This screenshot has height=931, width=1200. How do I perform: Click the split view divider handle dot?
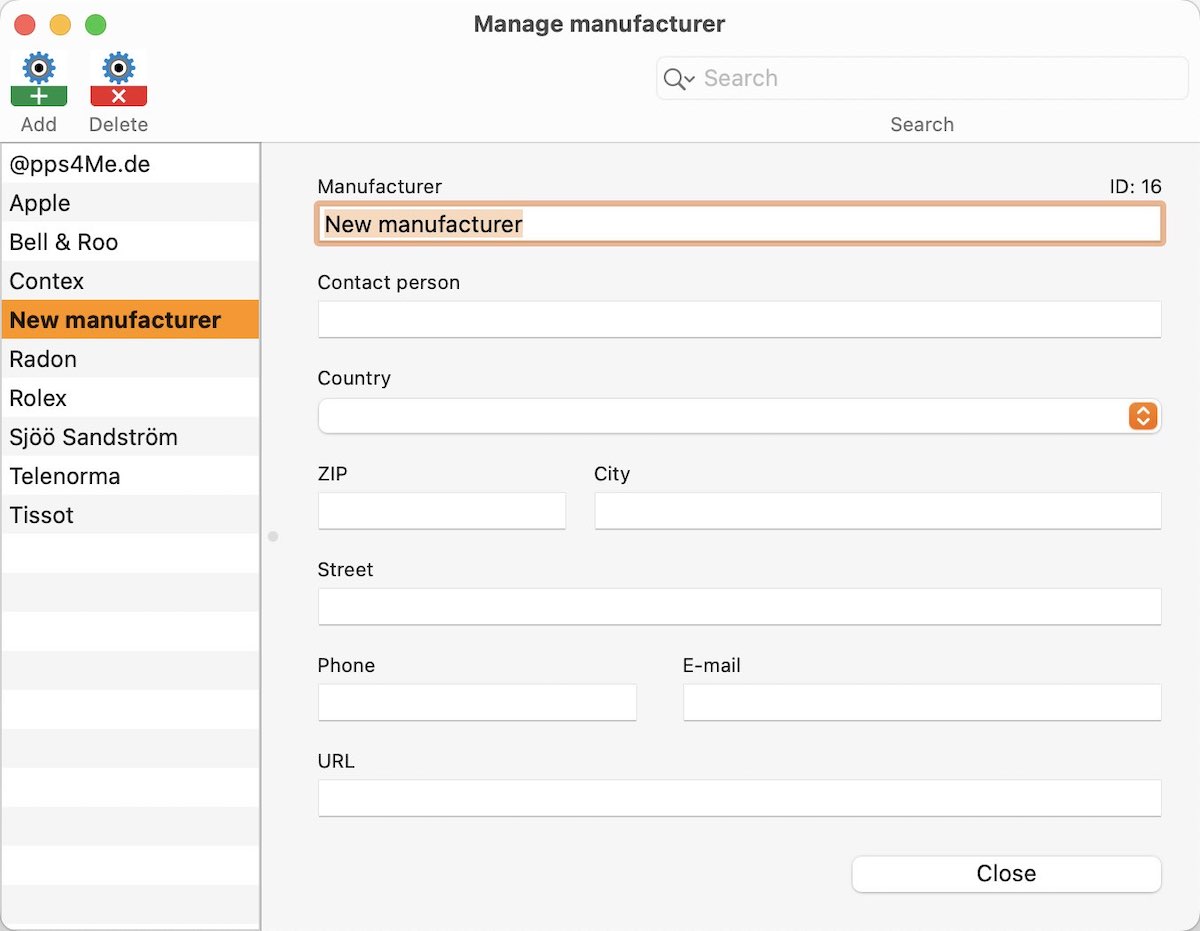tap(273, 537)
